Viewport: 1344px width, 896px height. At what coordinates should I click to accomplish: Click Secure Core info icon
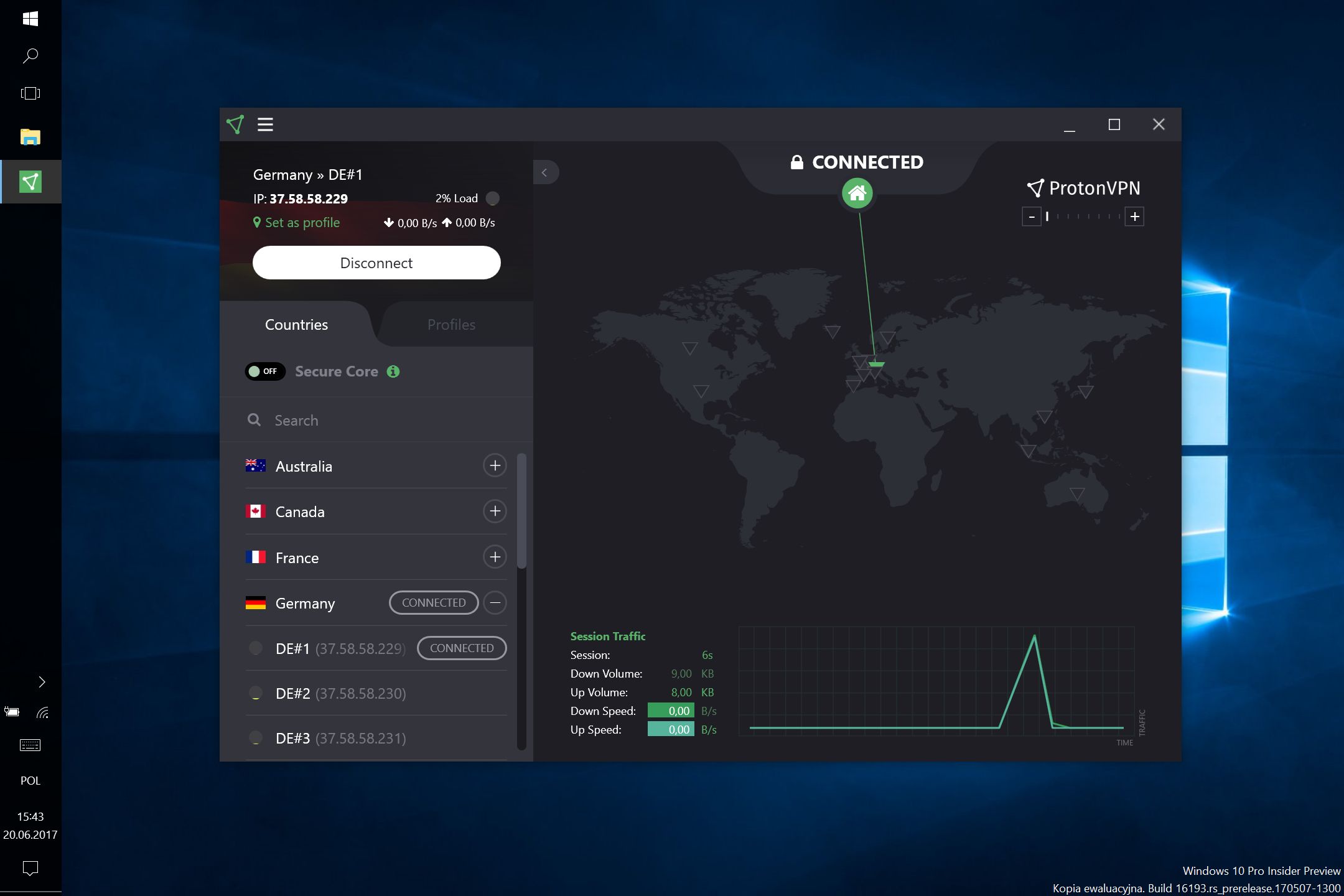(x=393, y=371)
